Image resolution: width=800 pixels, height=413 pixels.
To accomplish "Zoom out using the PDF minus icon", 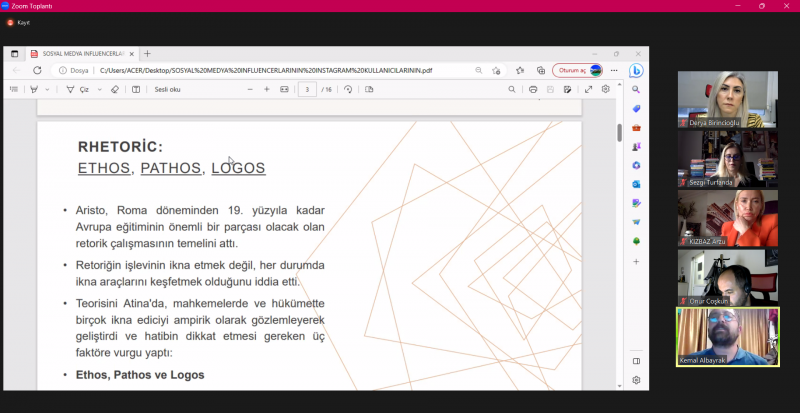I will click(249, 89).
